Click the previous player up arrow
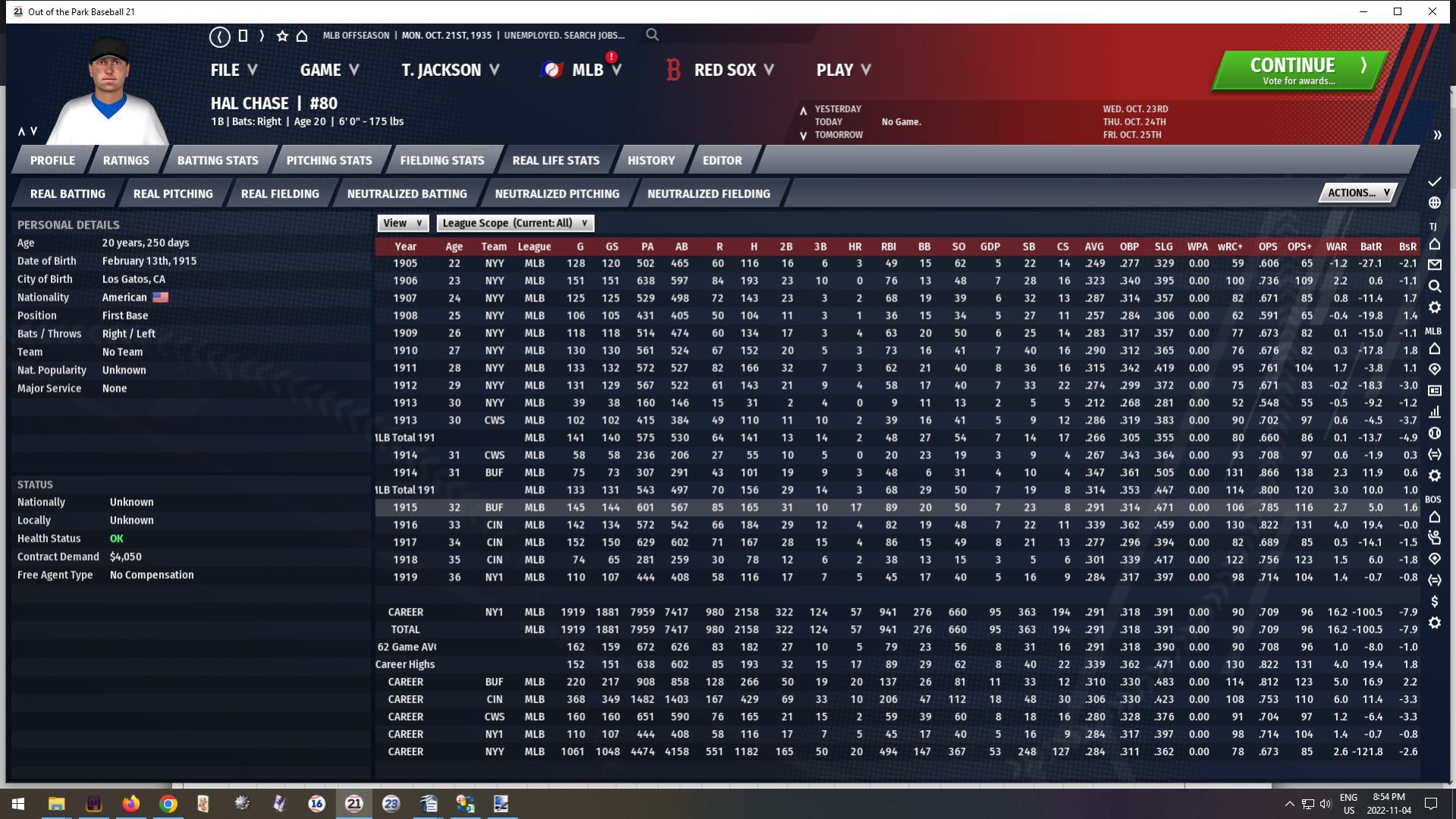This screenshot has width=1456, height=819. 21,131
